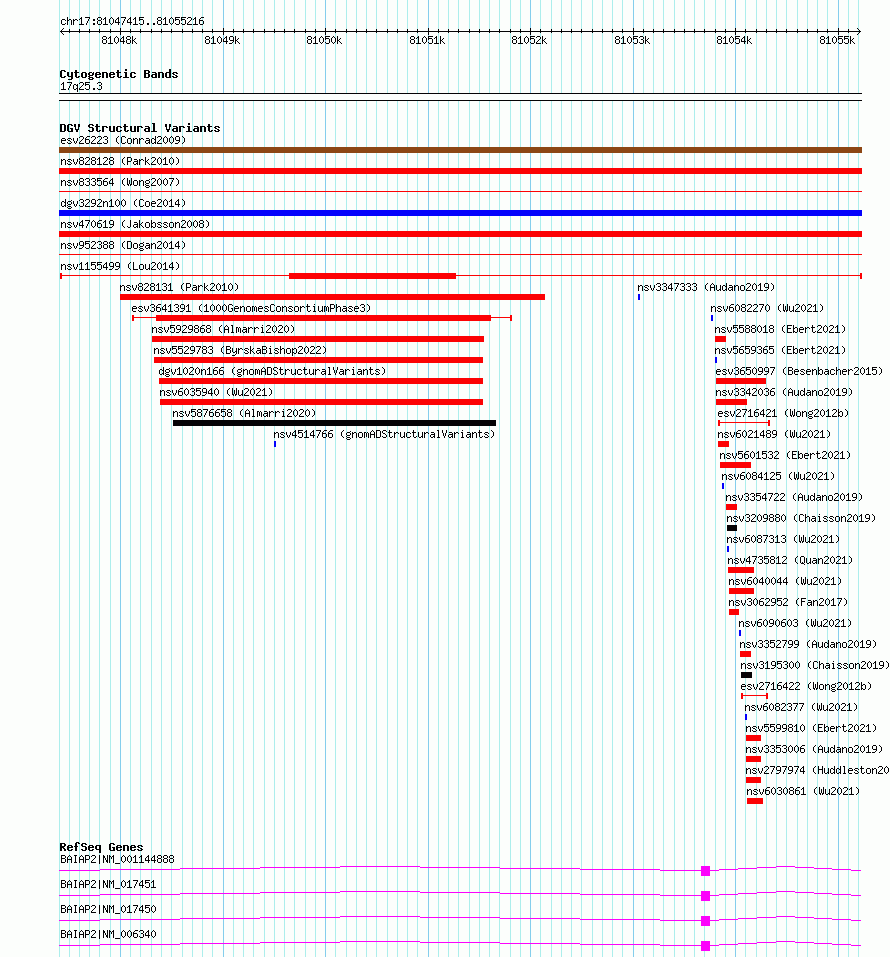Click the 81054k ruler position

click(x=734, y=40)
